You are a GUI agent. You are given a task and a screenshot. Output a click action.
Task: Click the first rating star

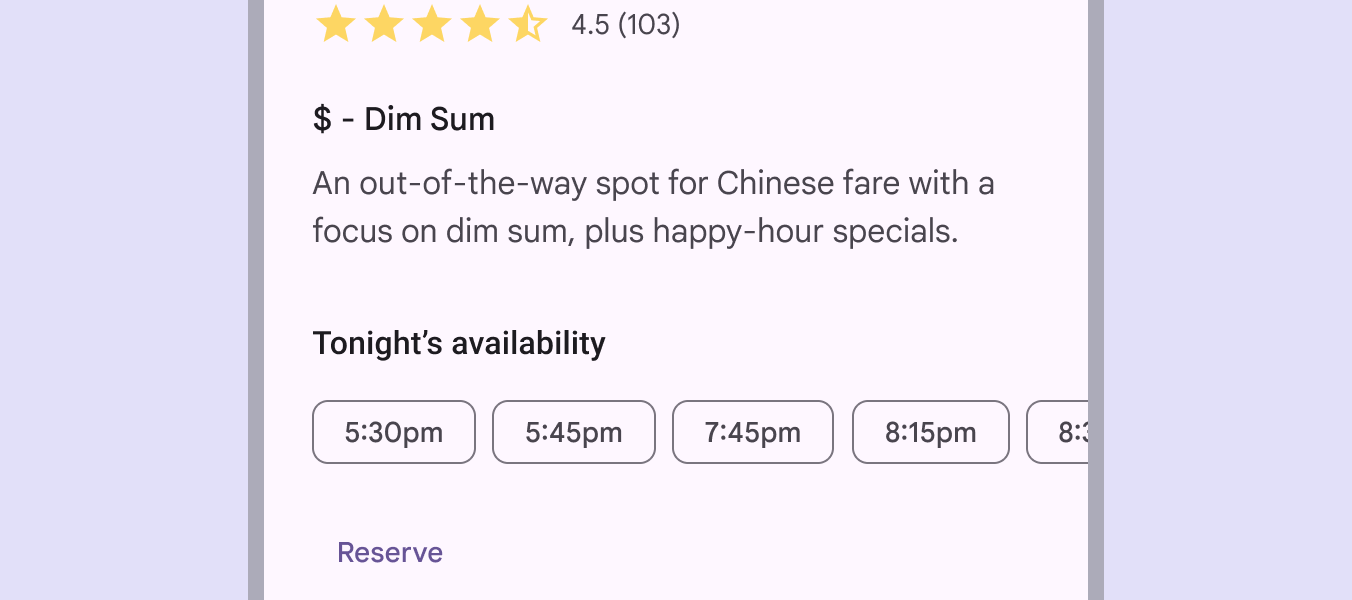pyautogui.click(x=335, y=25)
